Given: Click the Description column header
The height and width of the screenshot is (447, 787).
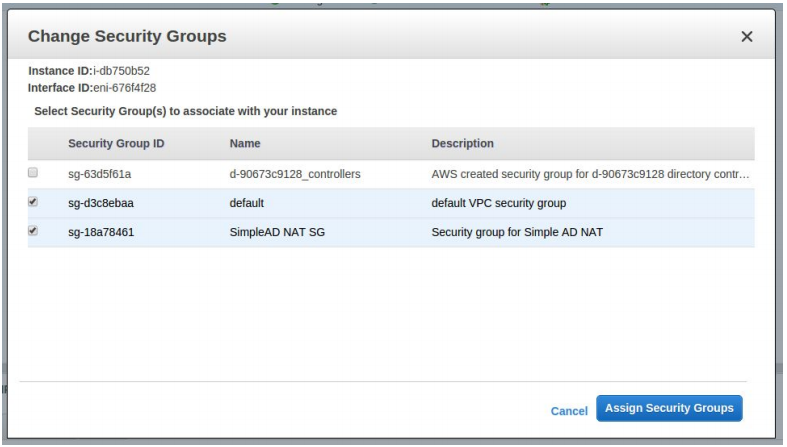Looking at the screenshot, I should tap(464, 144).
